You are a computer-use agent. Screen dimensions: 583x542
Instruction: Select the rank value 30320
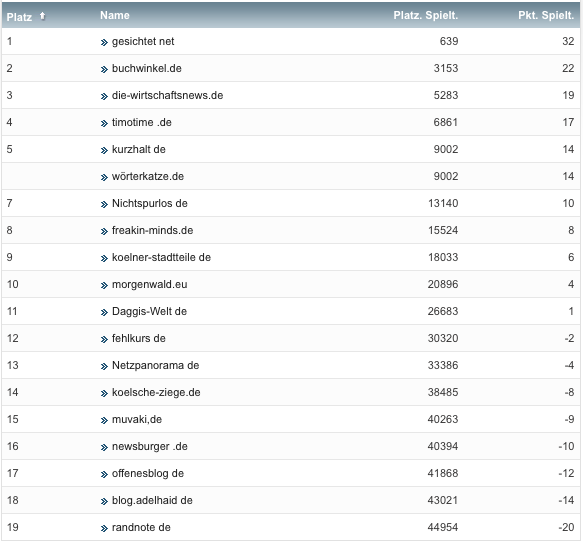coord(443,338)
